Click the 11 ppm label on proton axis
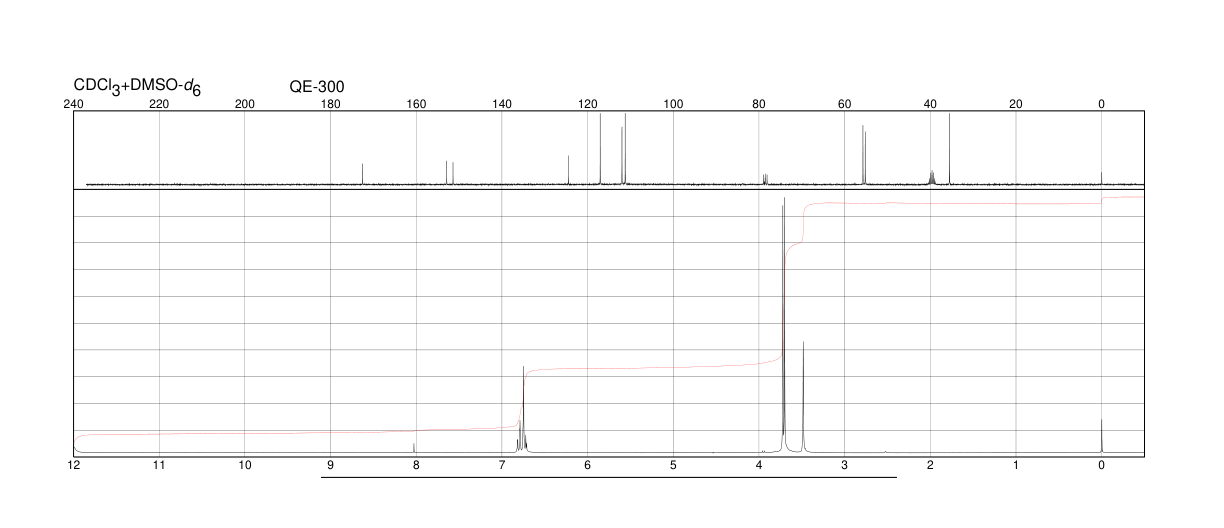Viewport: 1224px width, 528px height. pos(159,465)
